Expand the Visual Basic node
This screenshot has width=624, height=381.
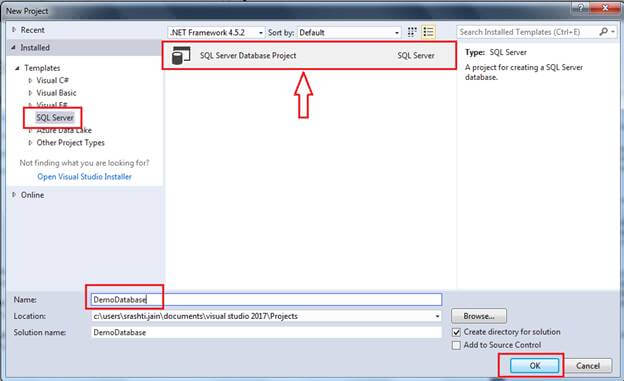tap(30, 93)
